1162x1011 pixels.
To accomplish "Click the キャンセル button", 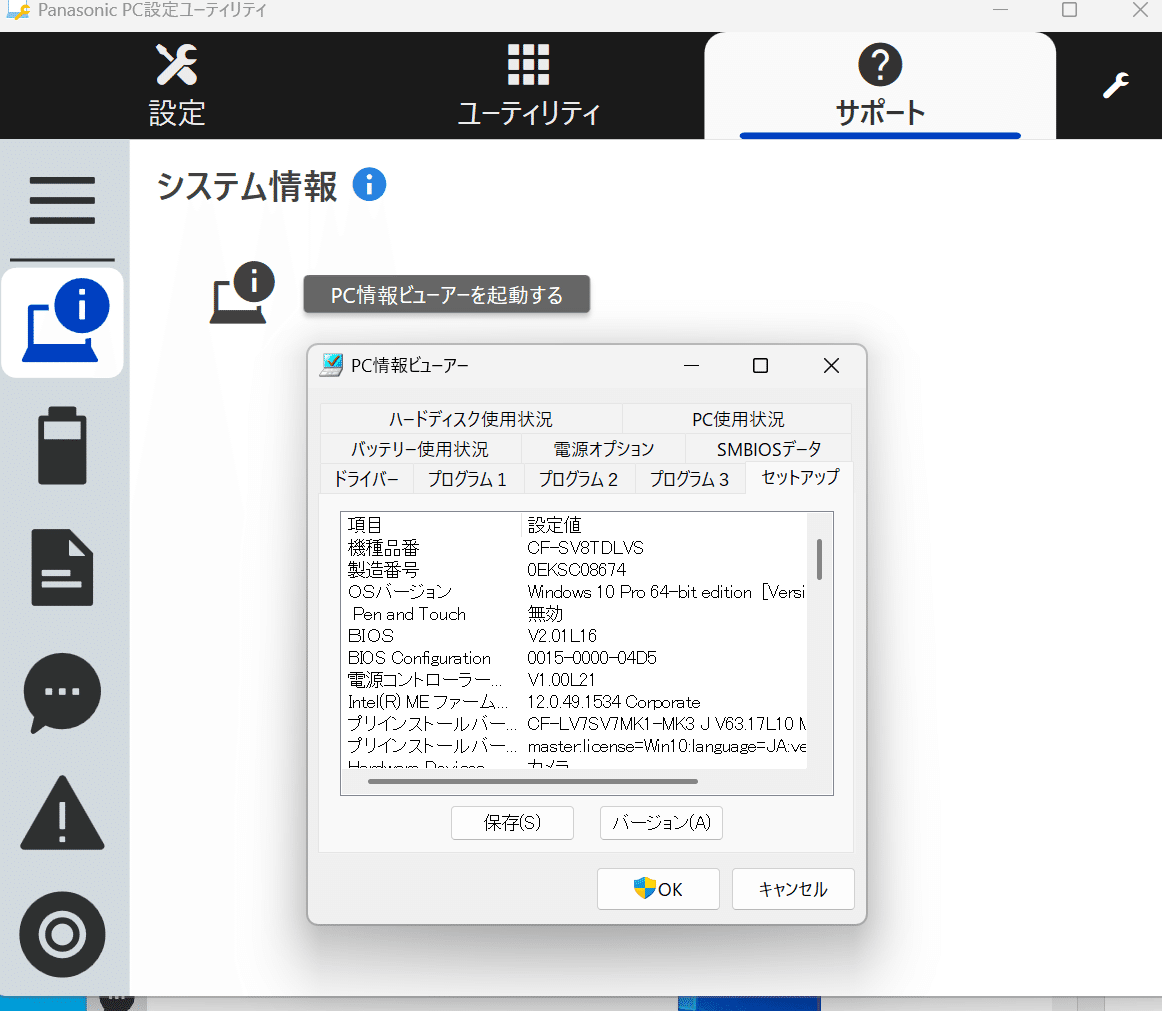I will point(793,889).
